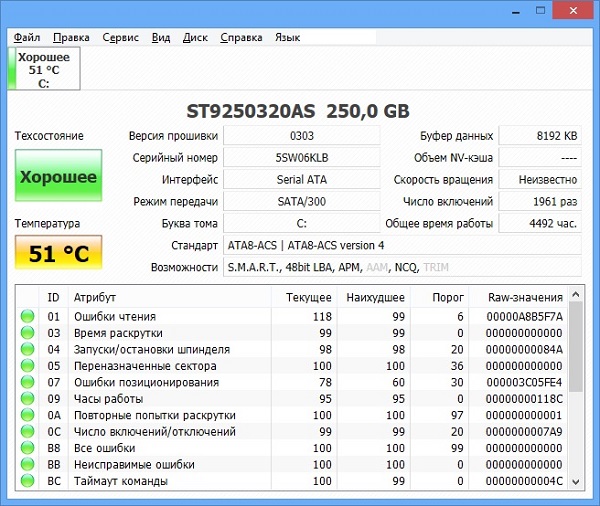Click the green Хорошее health status button
Viewport: 600px width, 506px height.
(x=59, y=175)
